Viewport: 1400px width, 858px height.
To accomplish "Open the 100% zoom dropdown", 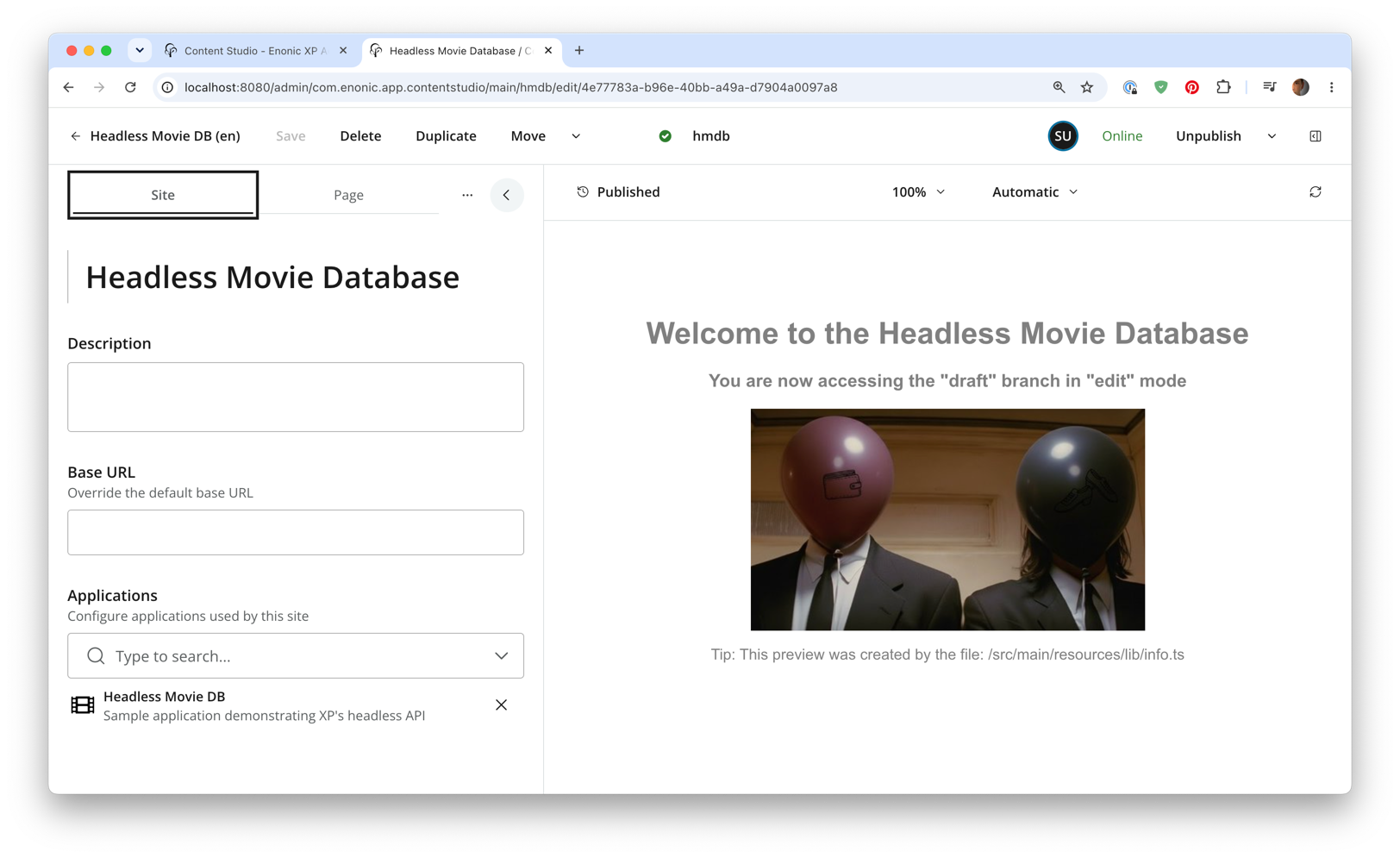I will click(x=918, y=192).
